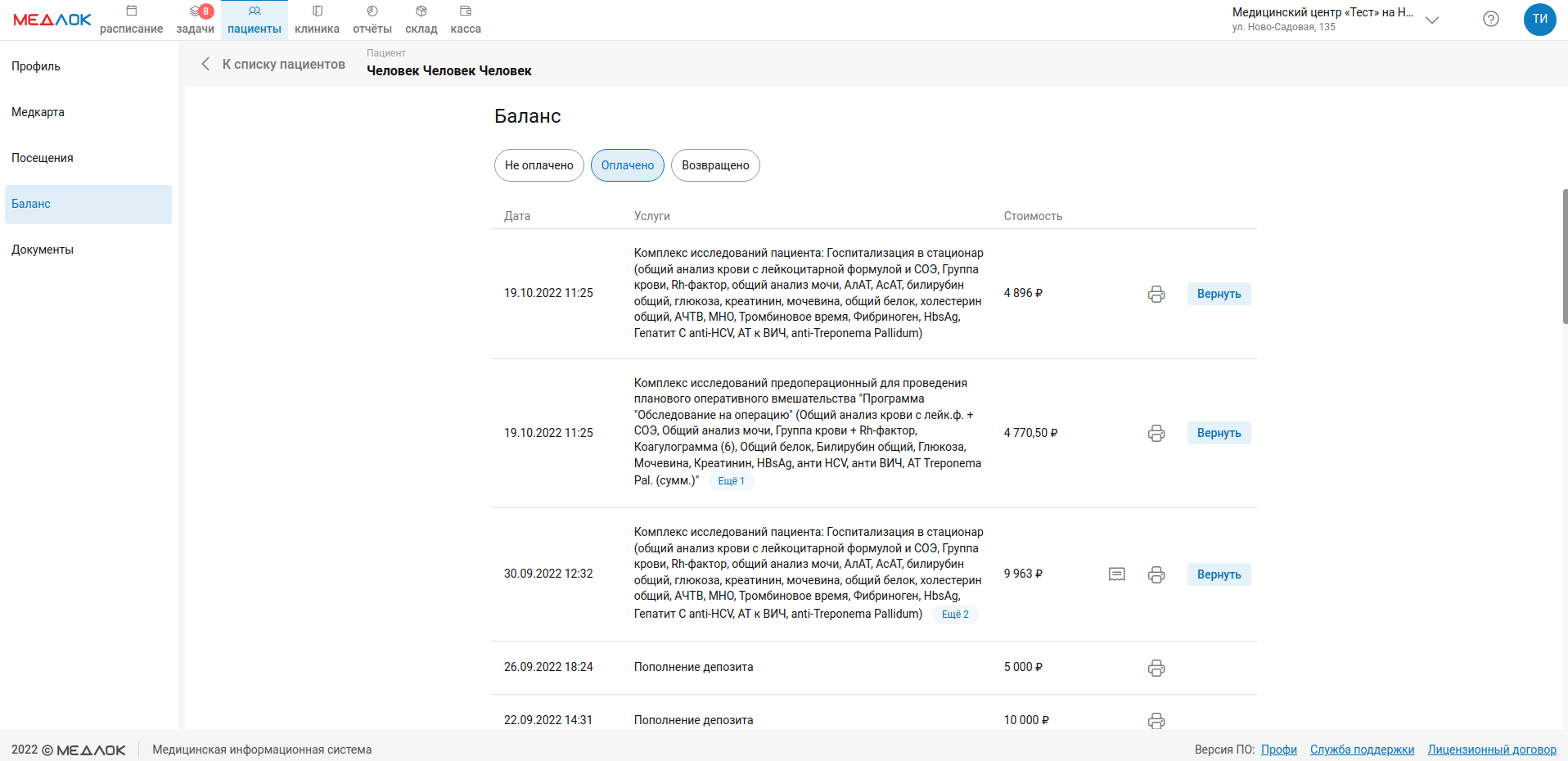Click Пополнение депозита in 5 000 ₽ row
The width and height of the screenshot is (1568, 761).
693,667
